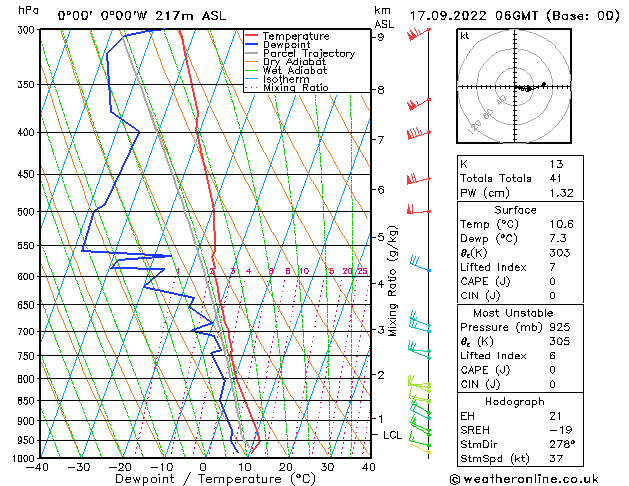
Task: Click the 700 hPa pressure level label
Action: point(28,332)
